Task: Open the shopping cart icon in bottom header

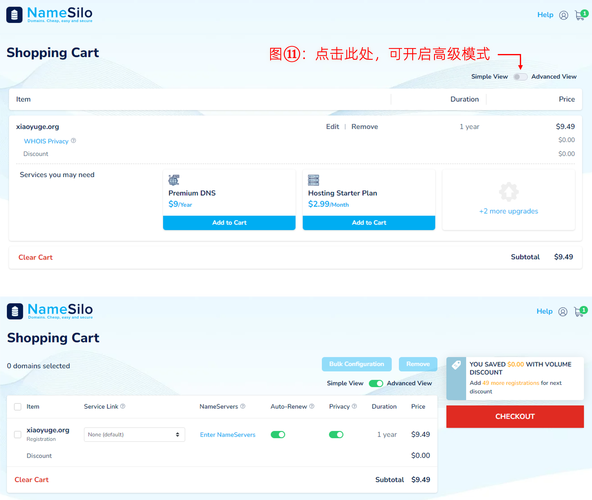Action: (580, 311)
